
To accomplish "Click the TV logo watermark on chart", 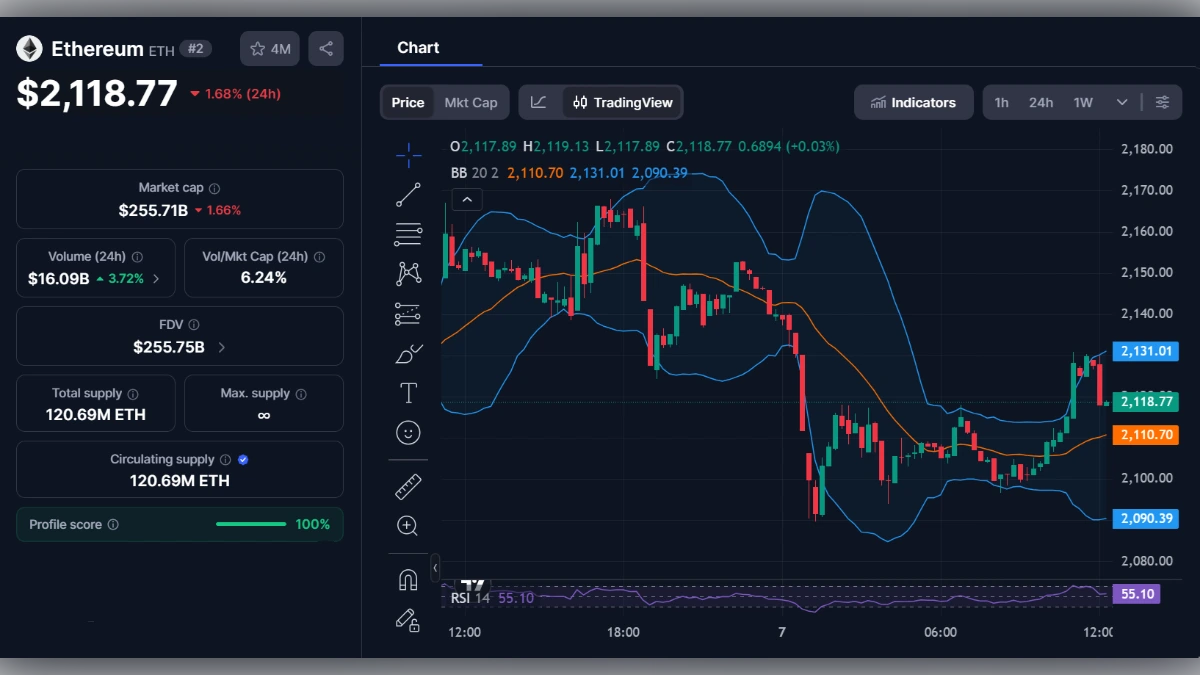I will point(472,585).
